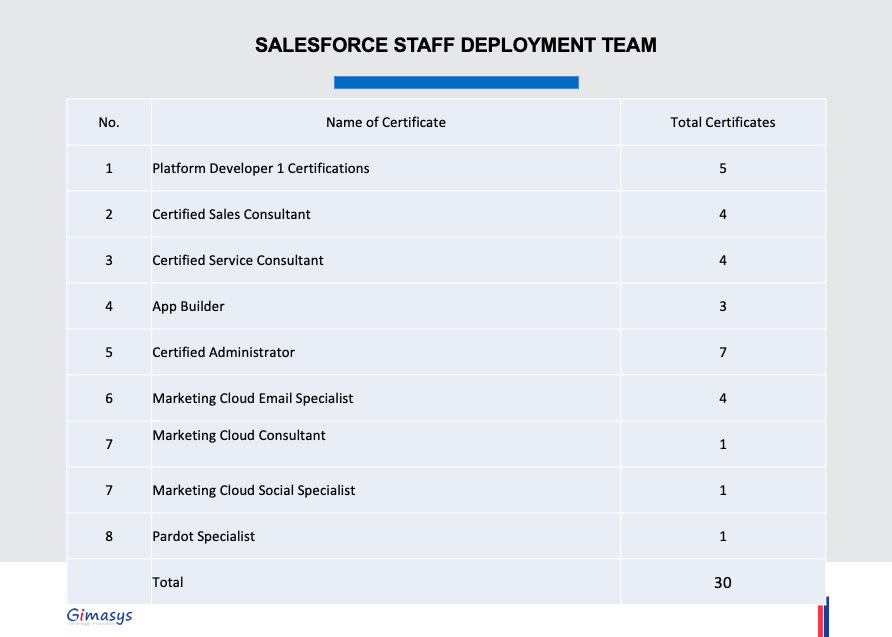Select the total value 30
This screenshot has height=637, width=892.
[x=722, y=582]
